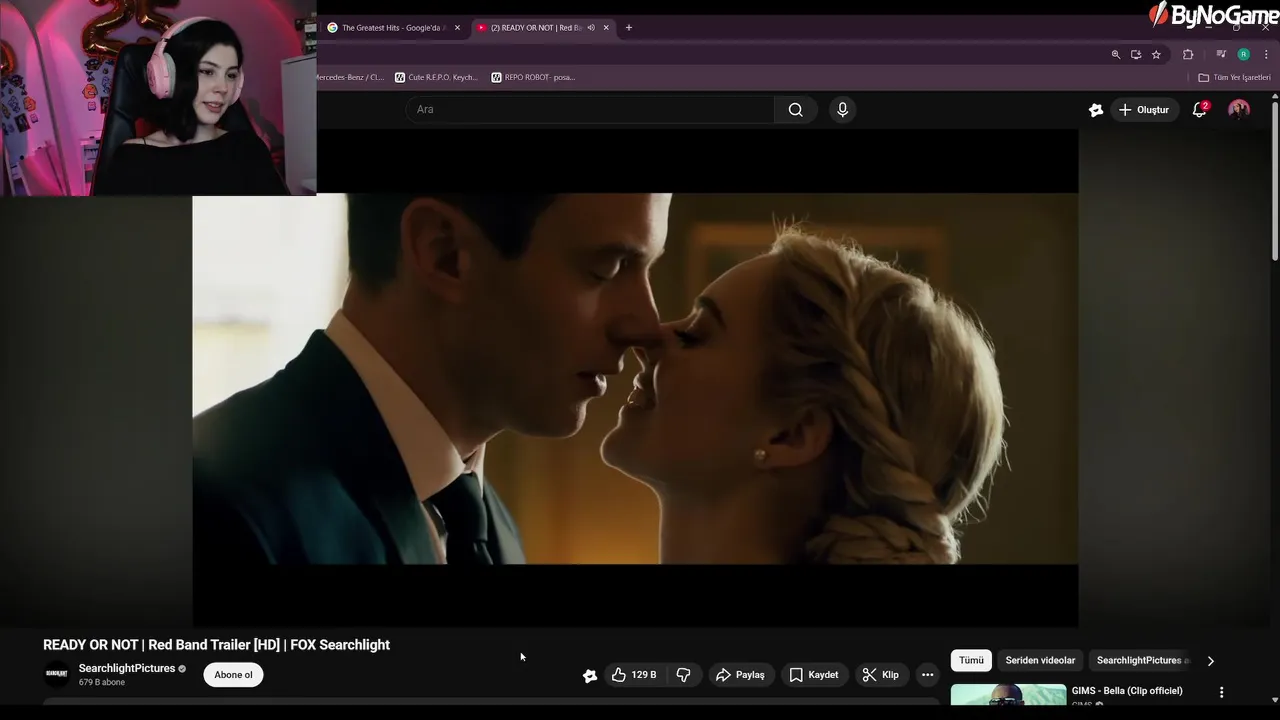Select the SearchlightPictures filter chip
The image size is (1280, 720).
click(x=1142, y=661)
